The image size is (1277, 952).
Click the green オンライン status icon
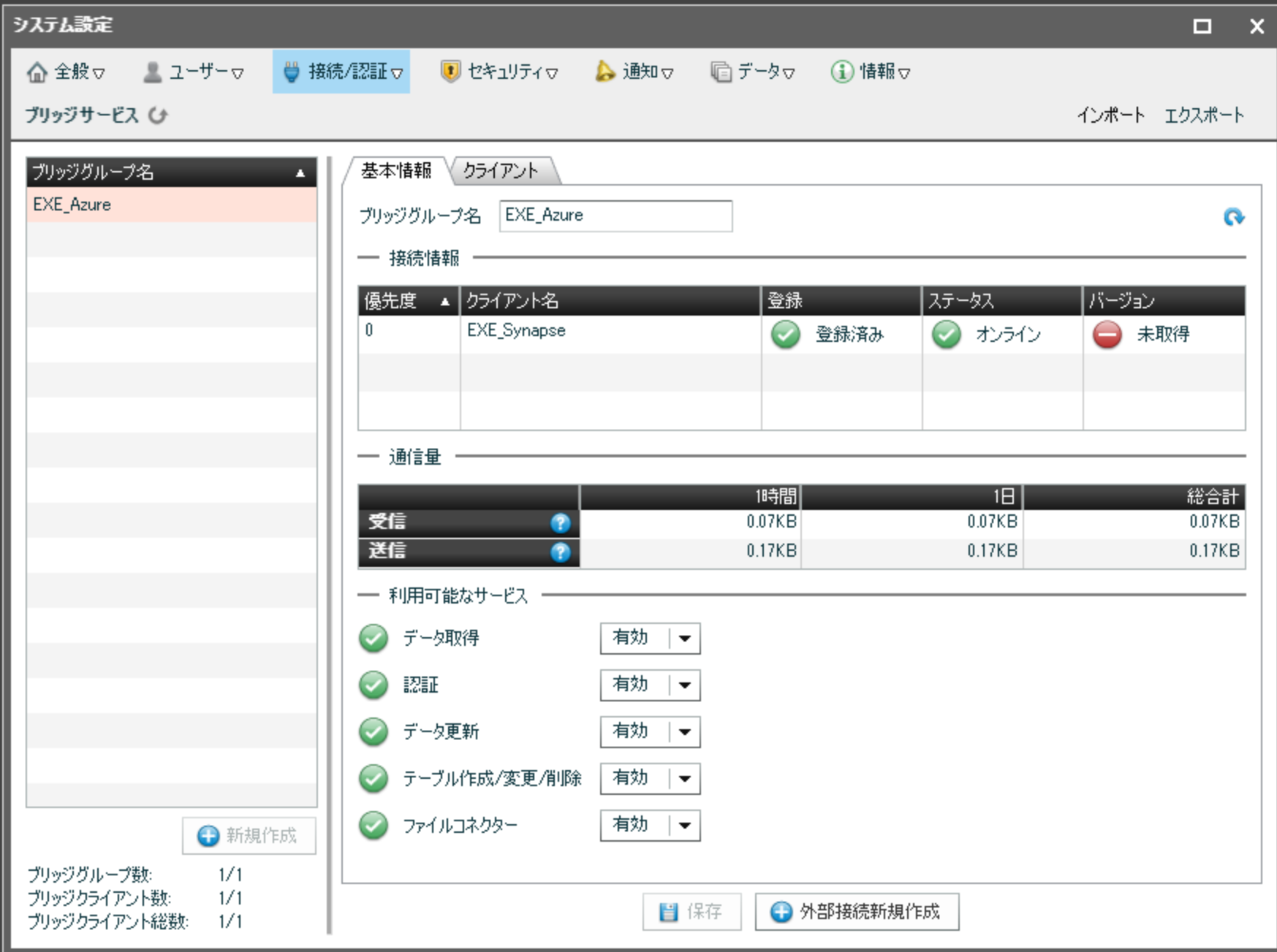(946, 335)
